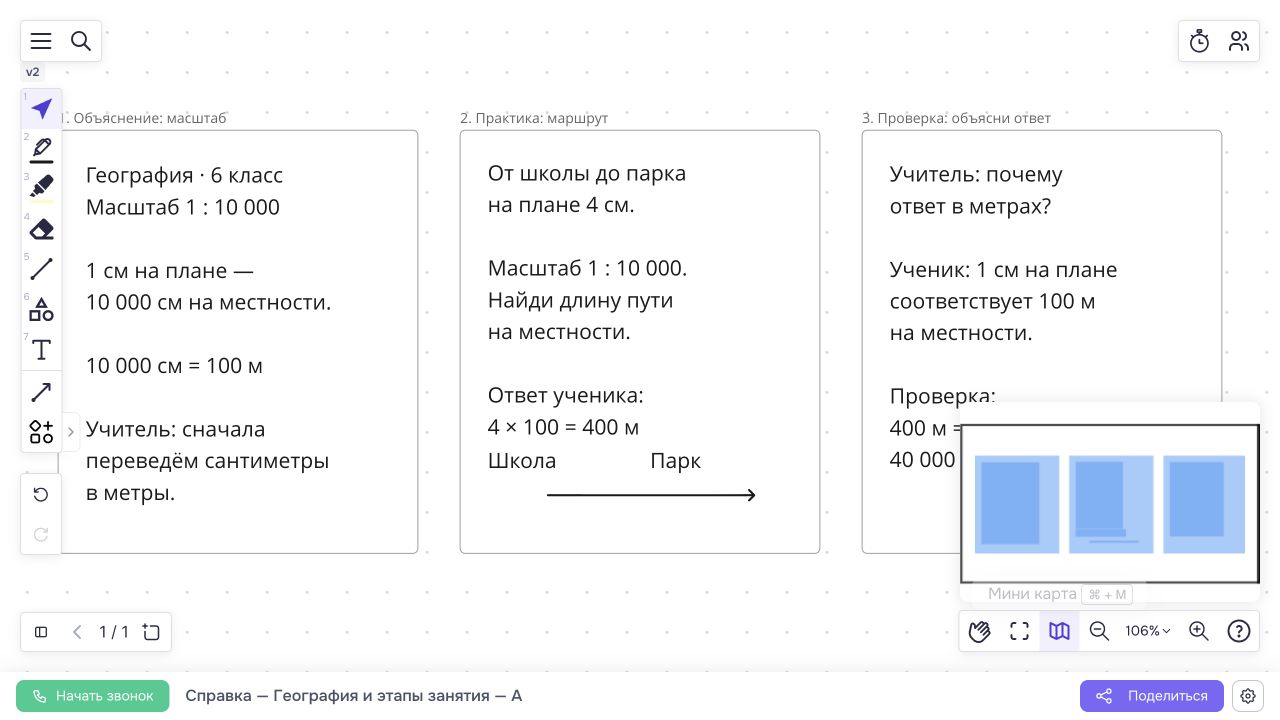
Task: Click text 4 × 100 = 400 м
Action: (x=563, y=428)
